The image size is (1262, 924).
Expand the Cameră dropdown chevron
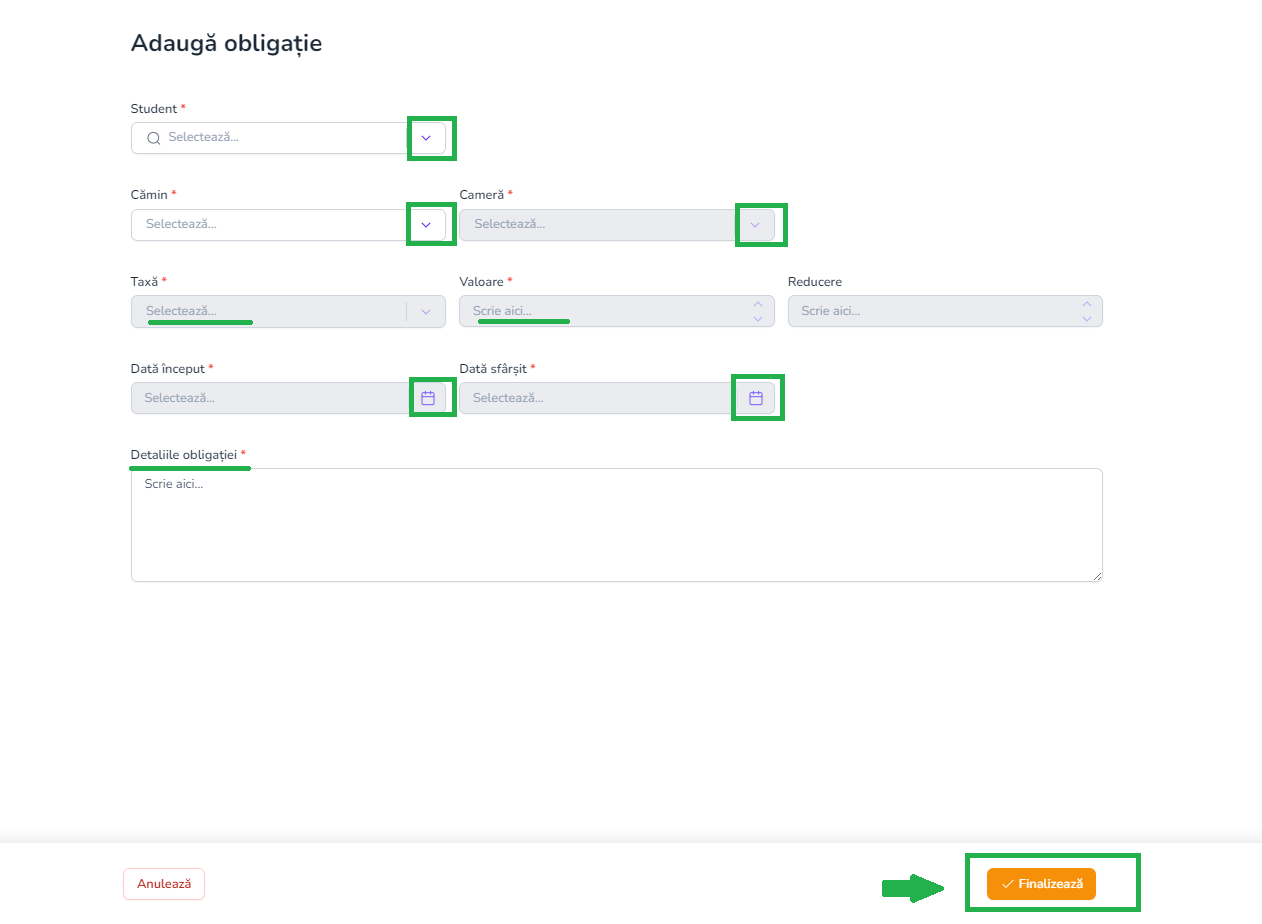pyautogui.click(x=755, y=225)
